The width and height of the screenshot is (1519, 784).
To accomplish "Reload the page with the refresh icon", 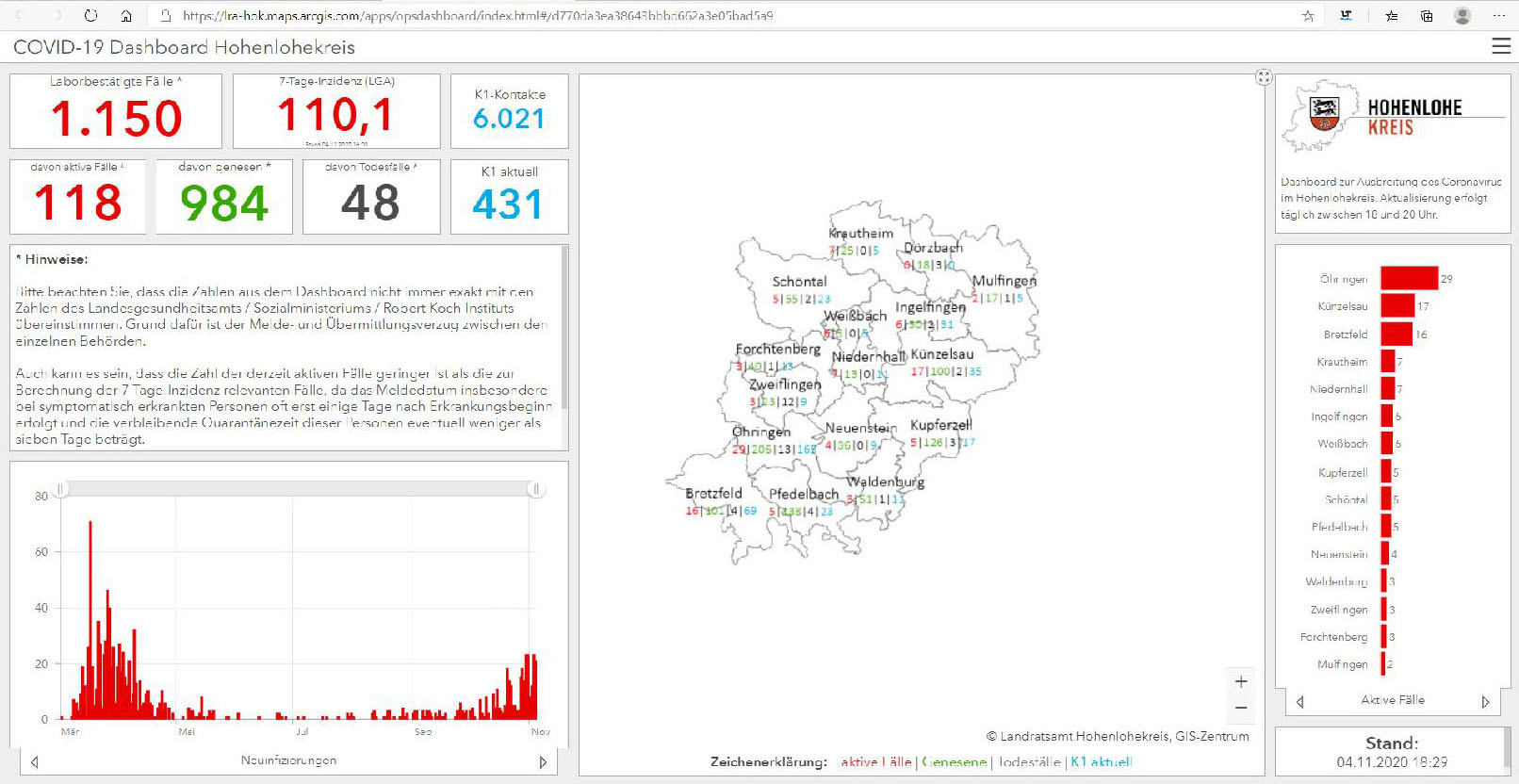I will tap(90, 15).
